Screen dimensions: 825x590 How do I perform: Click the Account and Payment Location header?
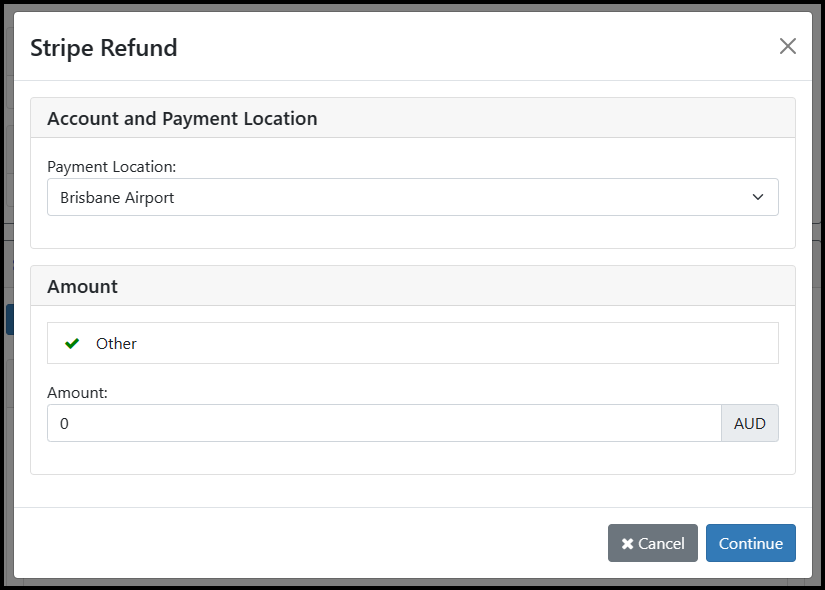click(x=182, y=118)
